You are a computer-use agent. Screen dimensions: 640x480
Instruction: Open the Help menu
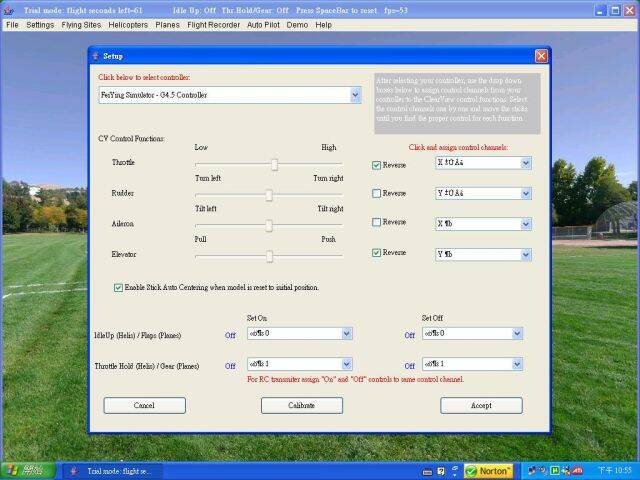(323, 25)
